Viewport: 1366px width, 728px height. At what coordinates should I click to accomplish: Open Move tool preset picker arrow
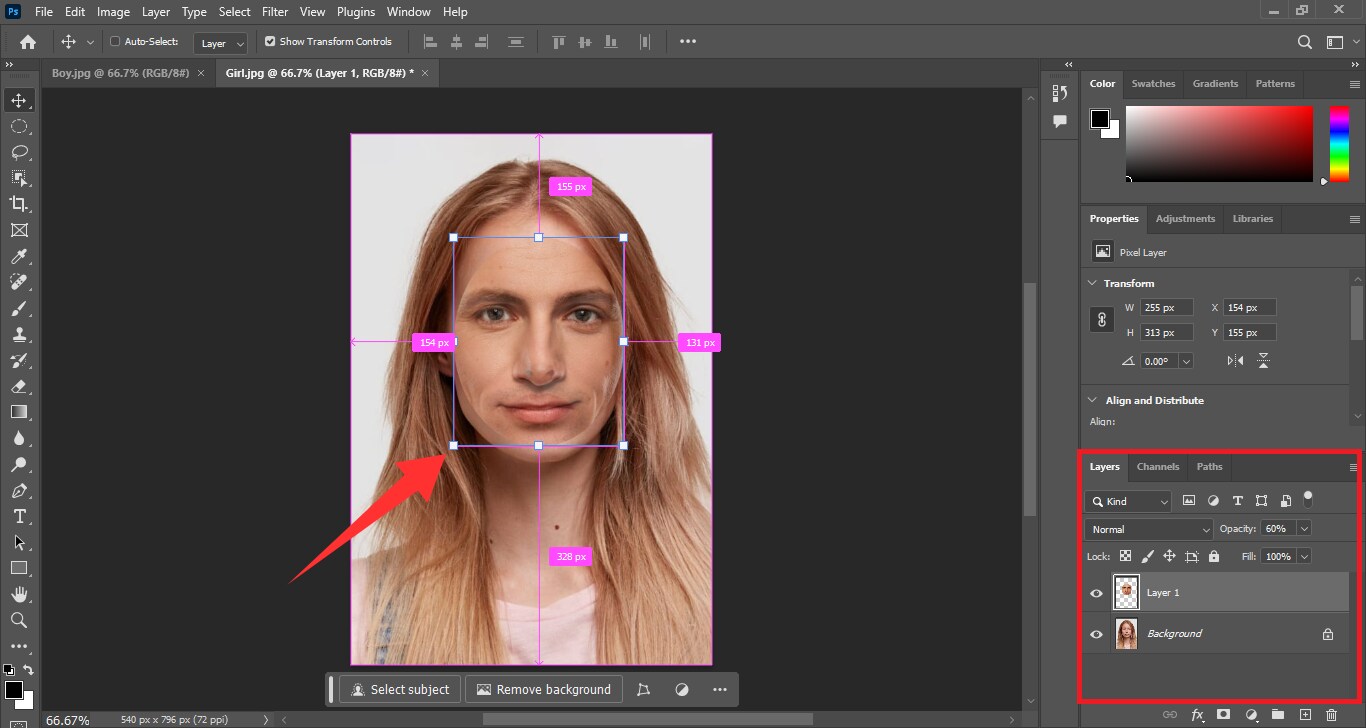[x=90, y=42]
